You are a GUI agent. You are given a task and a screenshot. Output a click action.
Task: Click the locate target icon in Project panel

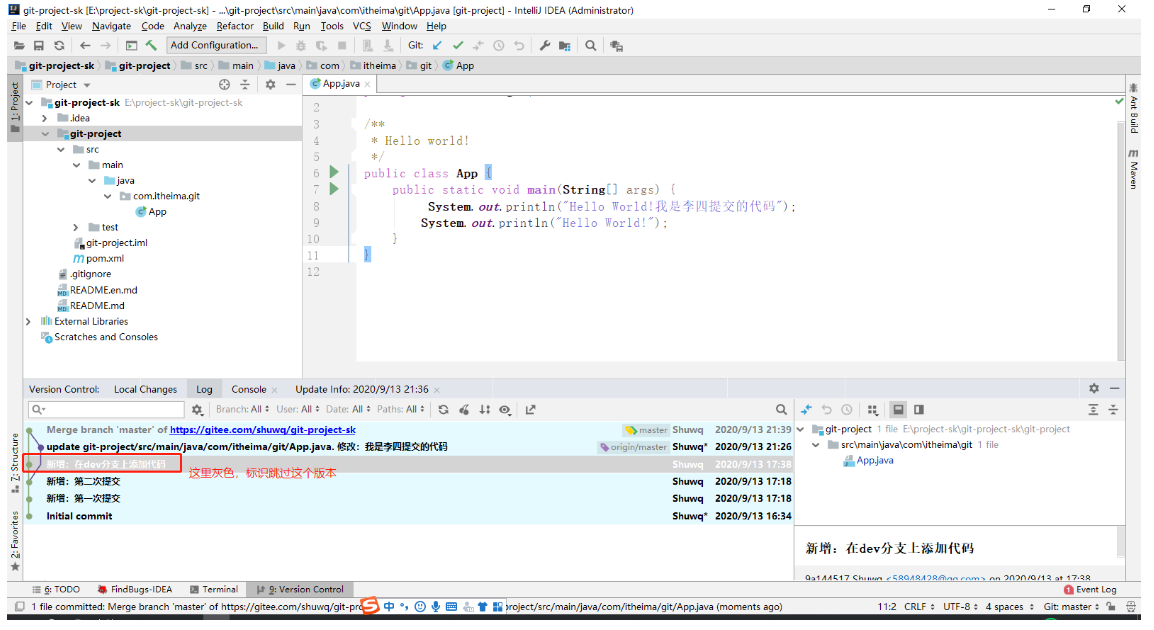[224, 85]
